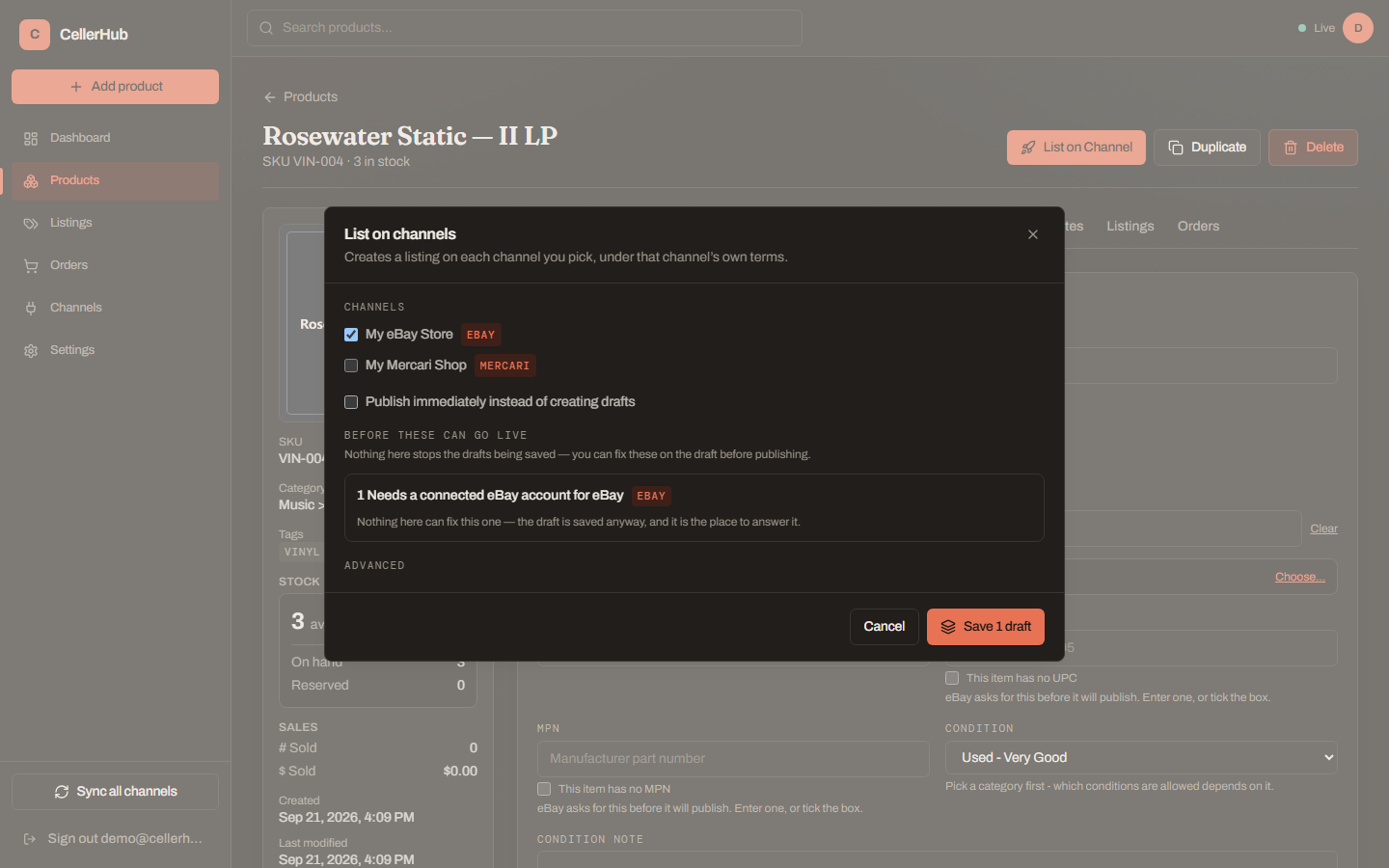Open the user avatar D
The image size is (1389, 868).
click(x=1358, y=28)
